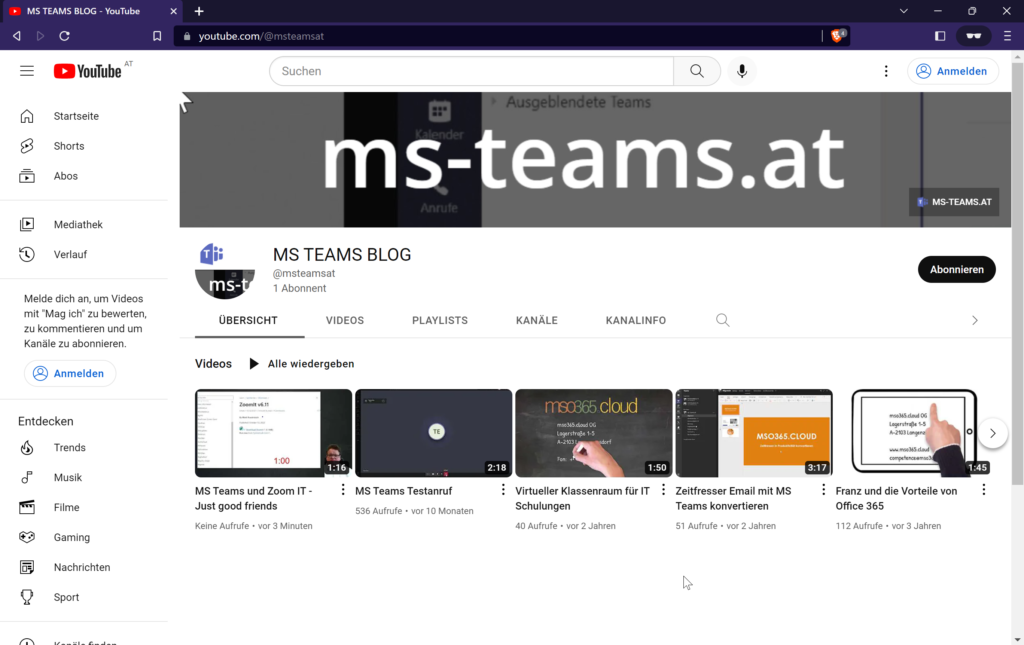Switch to the ÜBERSICHT tab
The width and height of the screenshot is (1024, 645).
[x=248, y=321]
